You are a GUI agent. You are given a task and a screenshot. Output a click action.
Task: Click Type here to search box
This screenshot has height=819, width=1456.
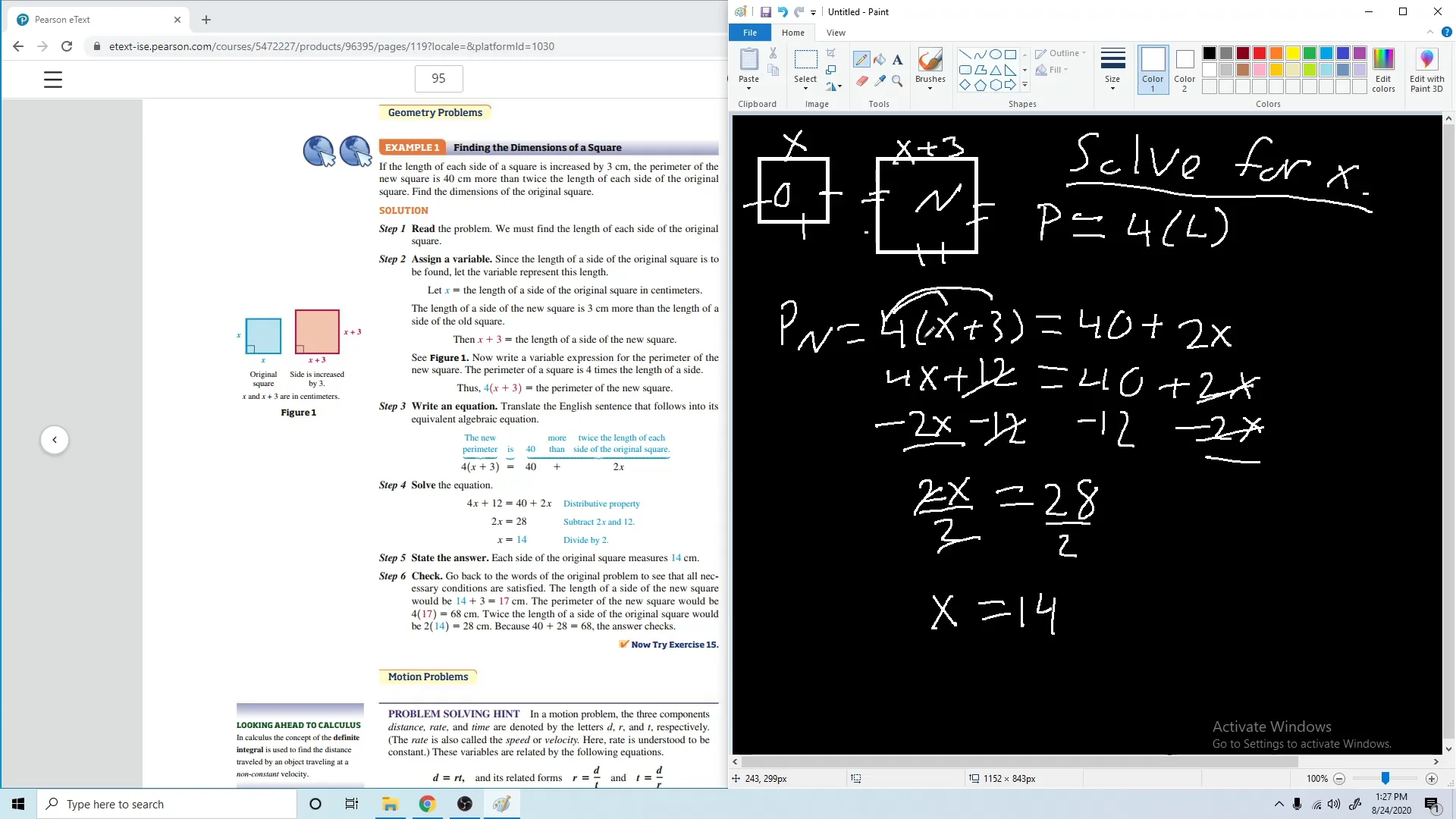[167, 804]
